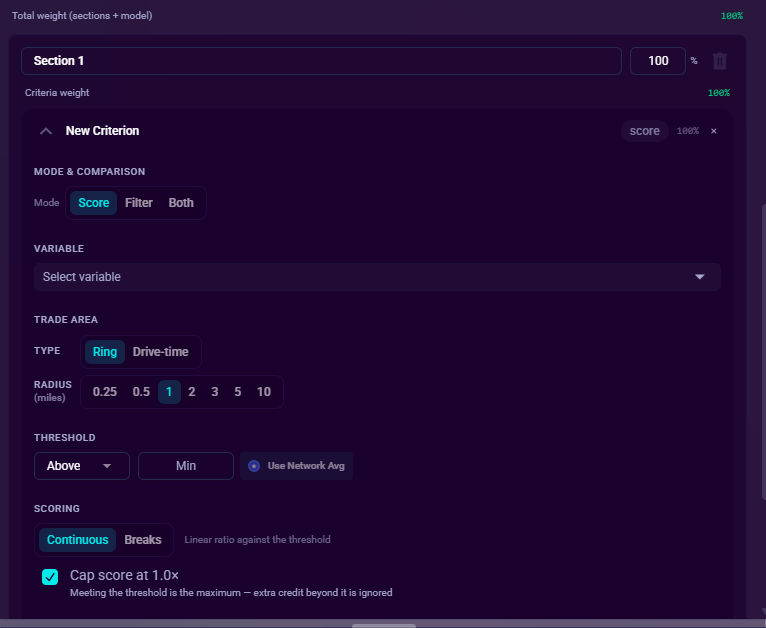Screen dimensions: 766x628
Task: Open the Above threshold direction dropdown
Action: point(82,466)
